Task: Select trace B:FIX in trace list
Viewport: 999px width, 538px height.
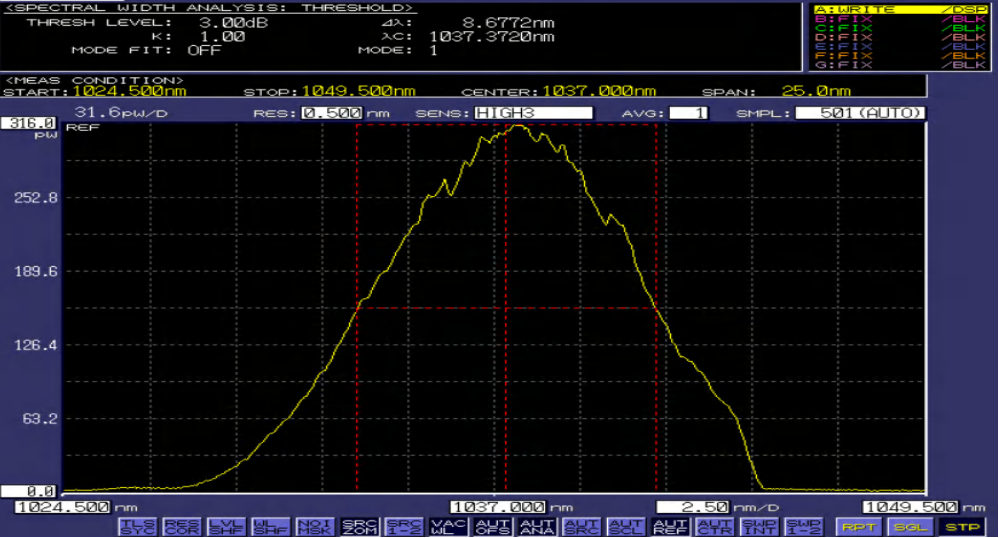Action: pos(900,18)
